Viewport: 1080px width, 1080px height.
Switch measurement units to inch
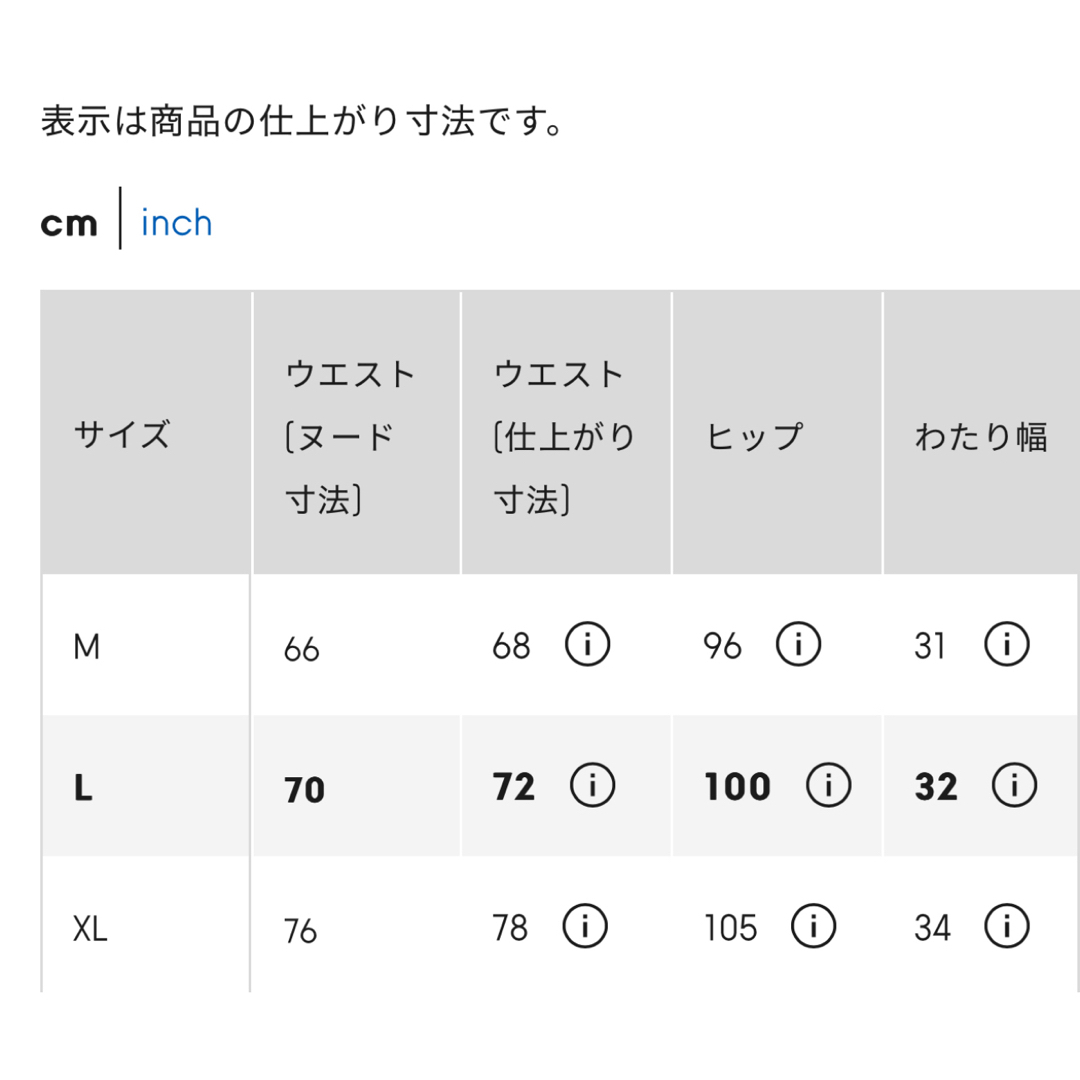coord(176,222)
